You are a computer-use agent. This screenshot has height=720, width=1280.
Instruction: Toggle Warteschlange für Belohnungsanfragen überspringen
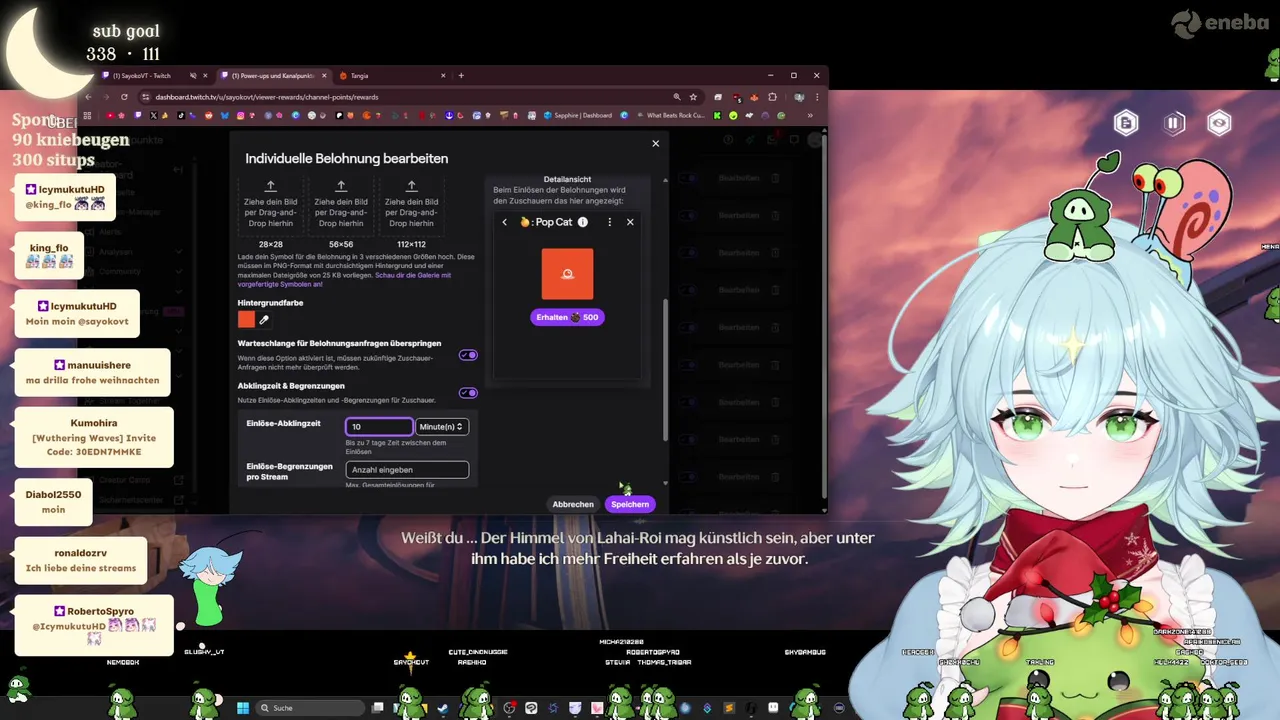click(468, 355)
